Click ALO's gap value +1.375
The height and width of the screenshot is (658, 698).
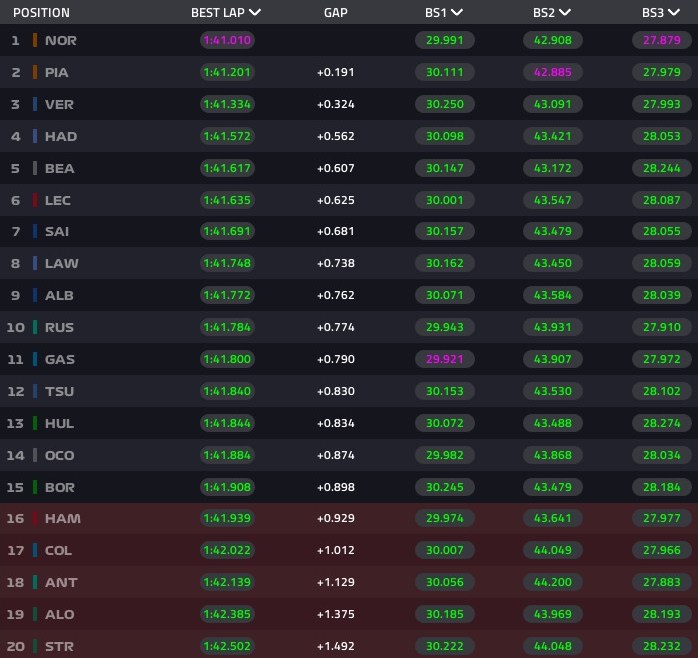(336, 614)
